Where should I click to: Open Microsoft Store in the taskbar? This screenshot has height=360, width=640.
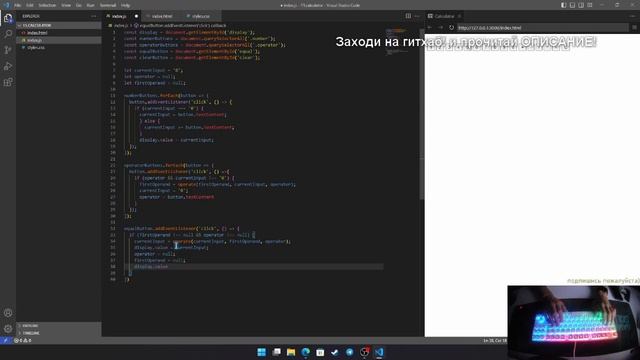tap(320, 352)
